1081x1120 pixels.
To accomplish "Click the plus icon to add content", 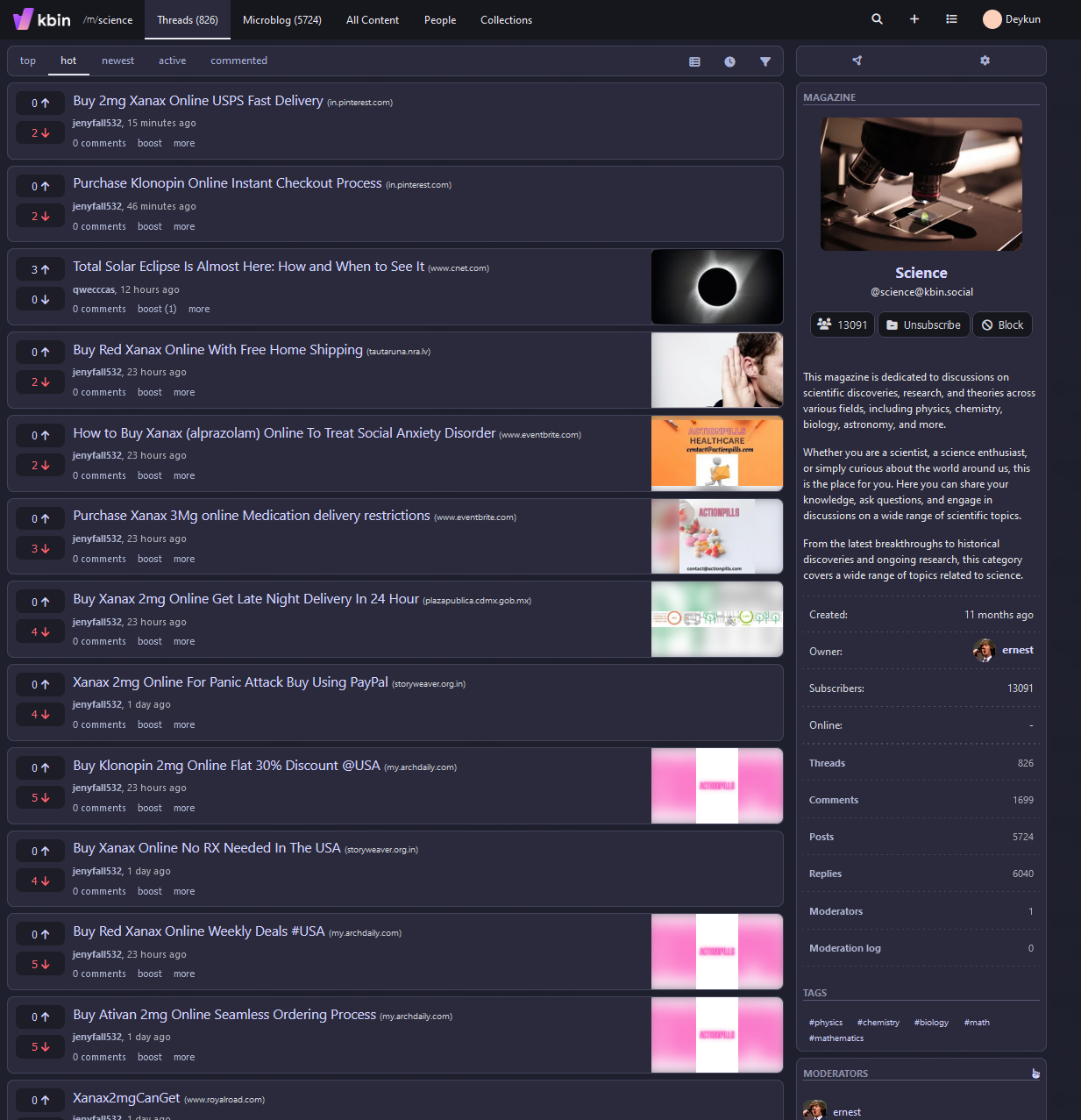I will click(914, 19).
